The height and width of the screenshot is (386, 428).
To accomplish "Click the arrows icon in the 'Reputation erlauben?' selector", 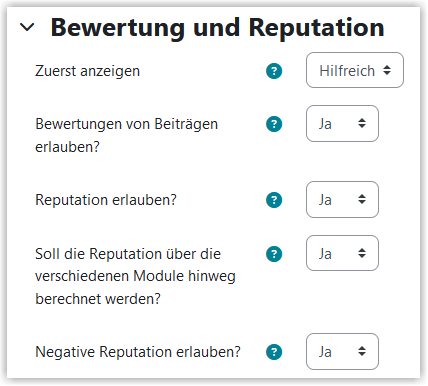I will (x=362, y=199).
